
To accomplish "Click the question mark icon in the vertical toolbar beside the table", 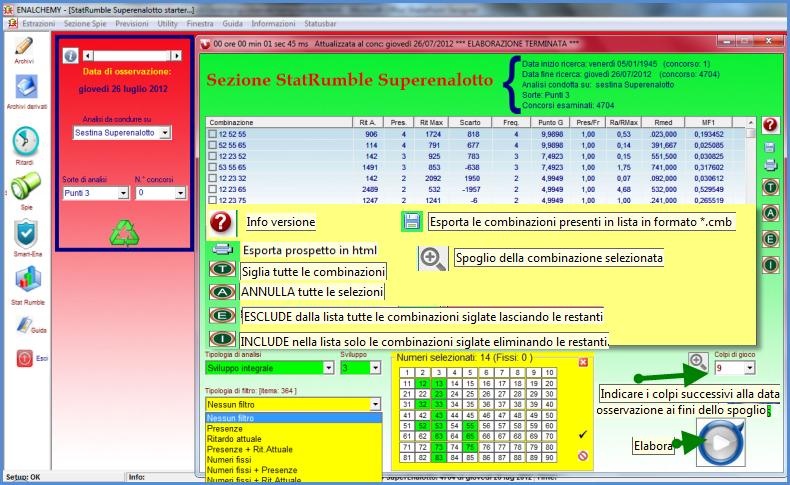I will tap(770, 125).
